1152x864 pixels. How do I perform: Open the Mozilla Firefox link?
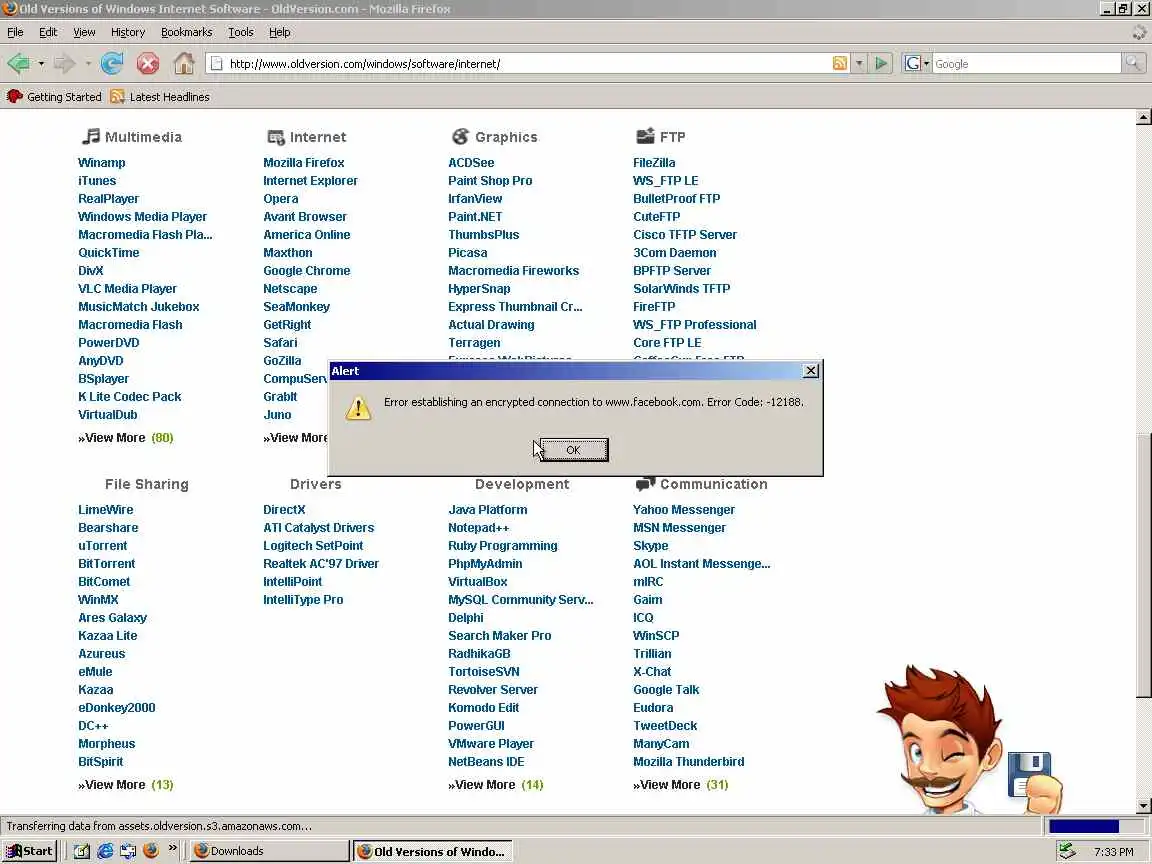303,162
